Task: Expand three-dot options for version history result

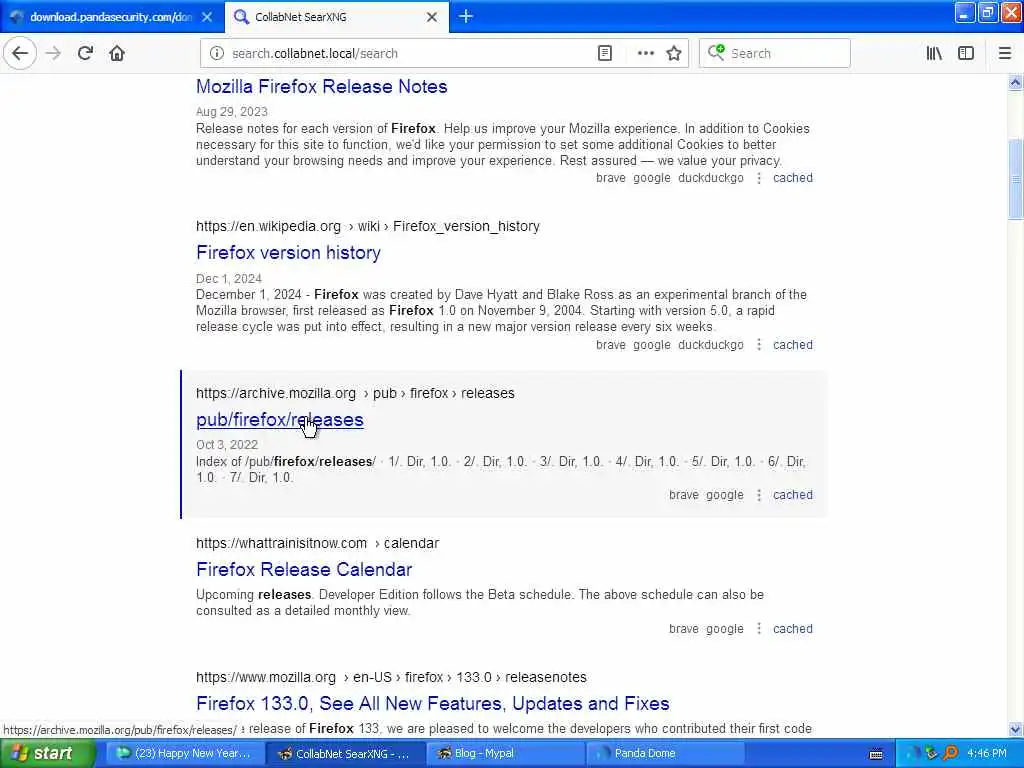Action: 759,345
